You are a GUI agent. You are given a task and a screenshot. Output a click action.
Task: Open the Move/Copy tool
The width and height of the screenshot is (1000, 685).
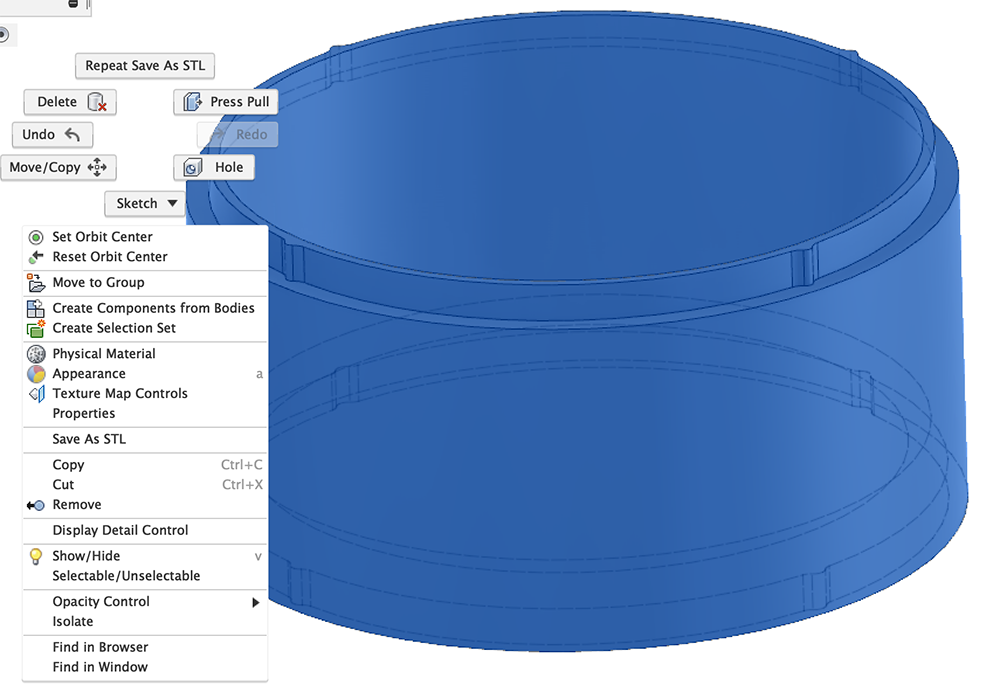tap(58, 168)
